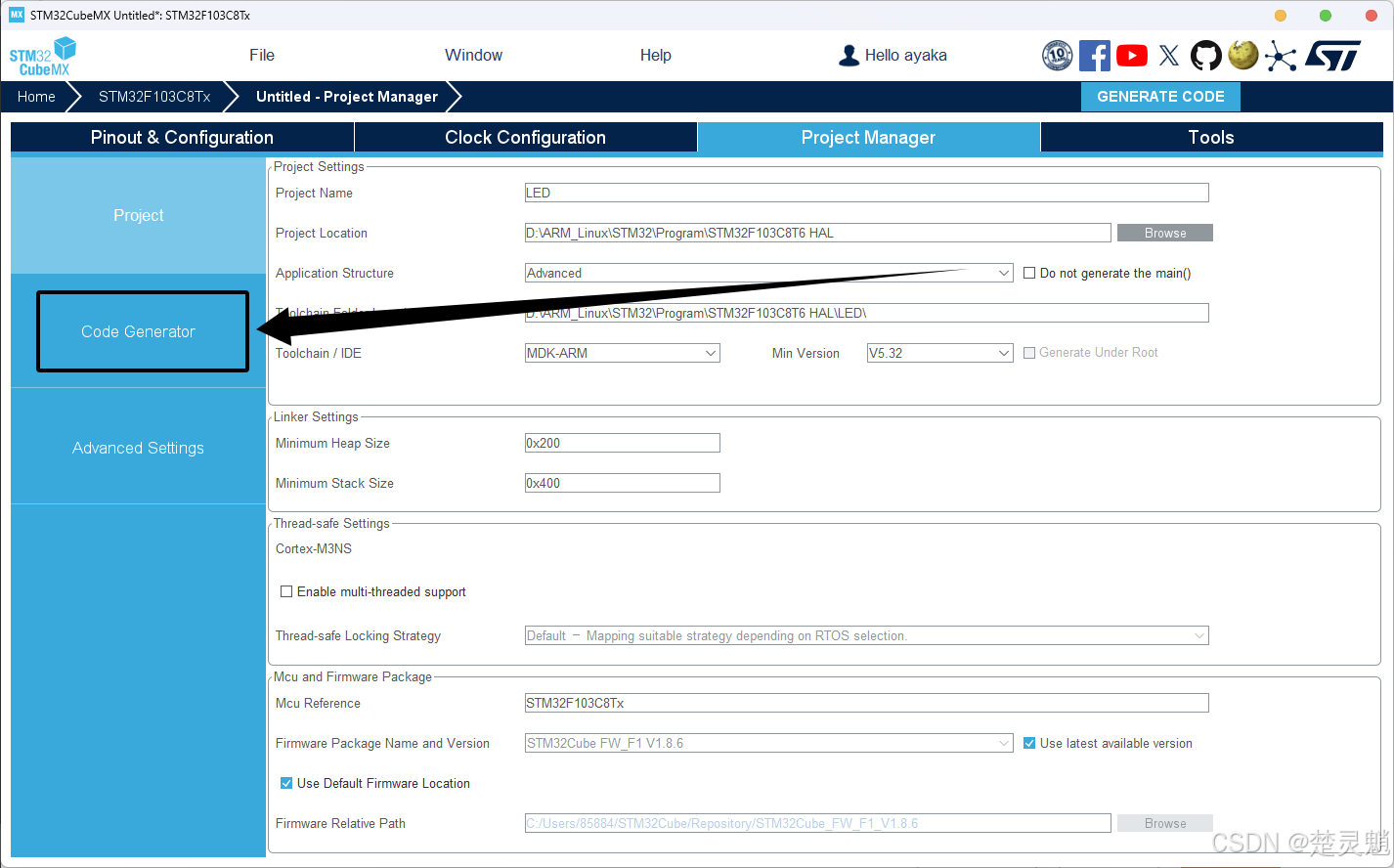The height and width of the screenshot is (868, 1394).
Task: Open the GitHub icon link
Action: pos(1206,56)
